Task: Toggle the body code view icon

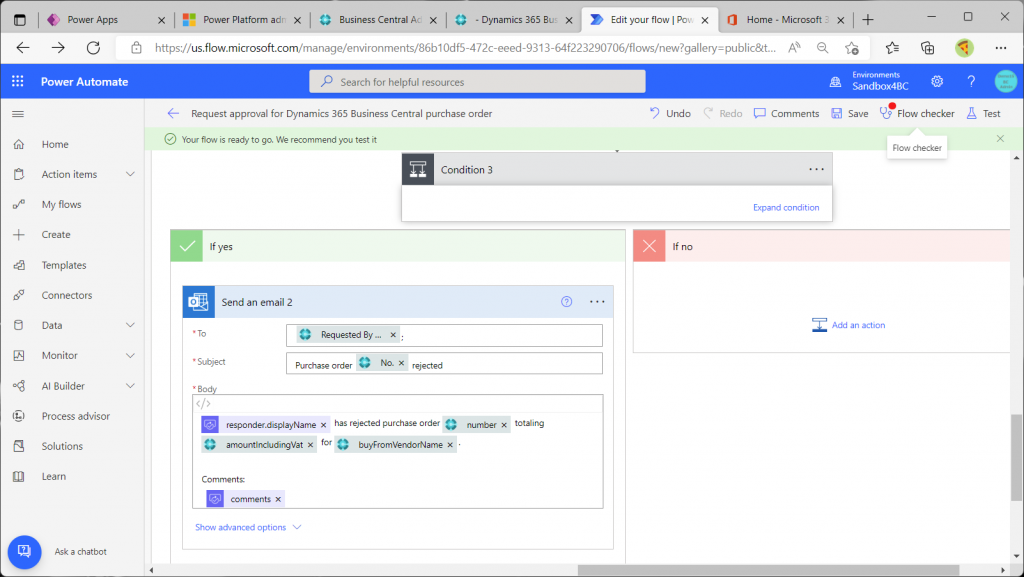Action: coord(203,403)
